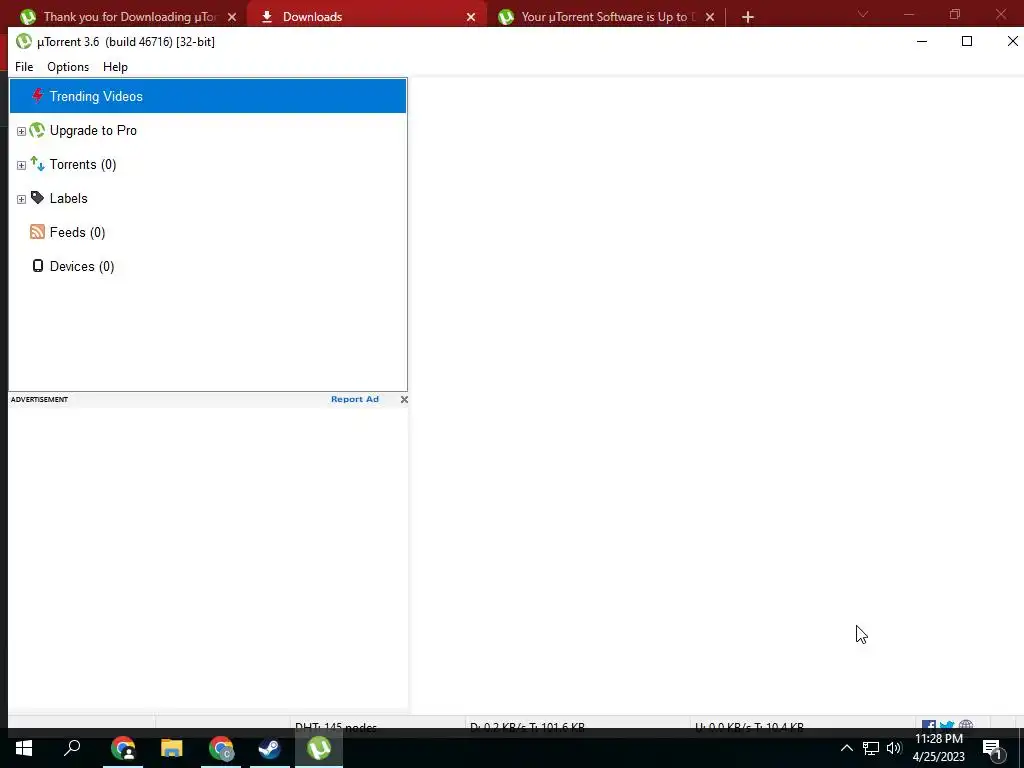Minimize the µTorrent window
1024x768 pixels.
click(x=922, y=41)
